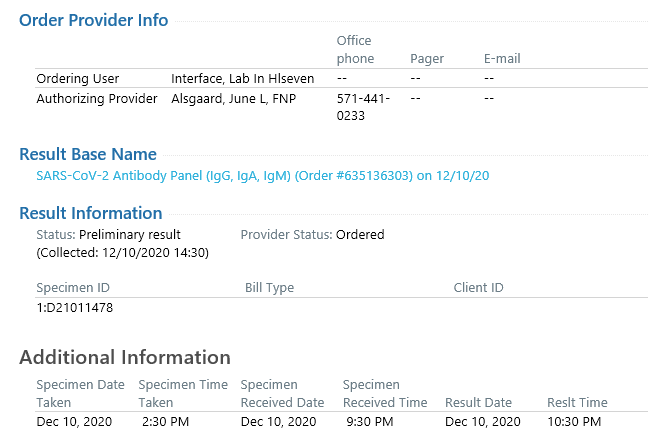Click the Specimen ID value 1:D21011478
This screenshot has width=655, height=442.
tap(74, 308)
